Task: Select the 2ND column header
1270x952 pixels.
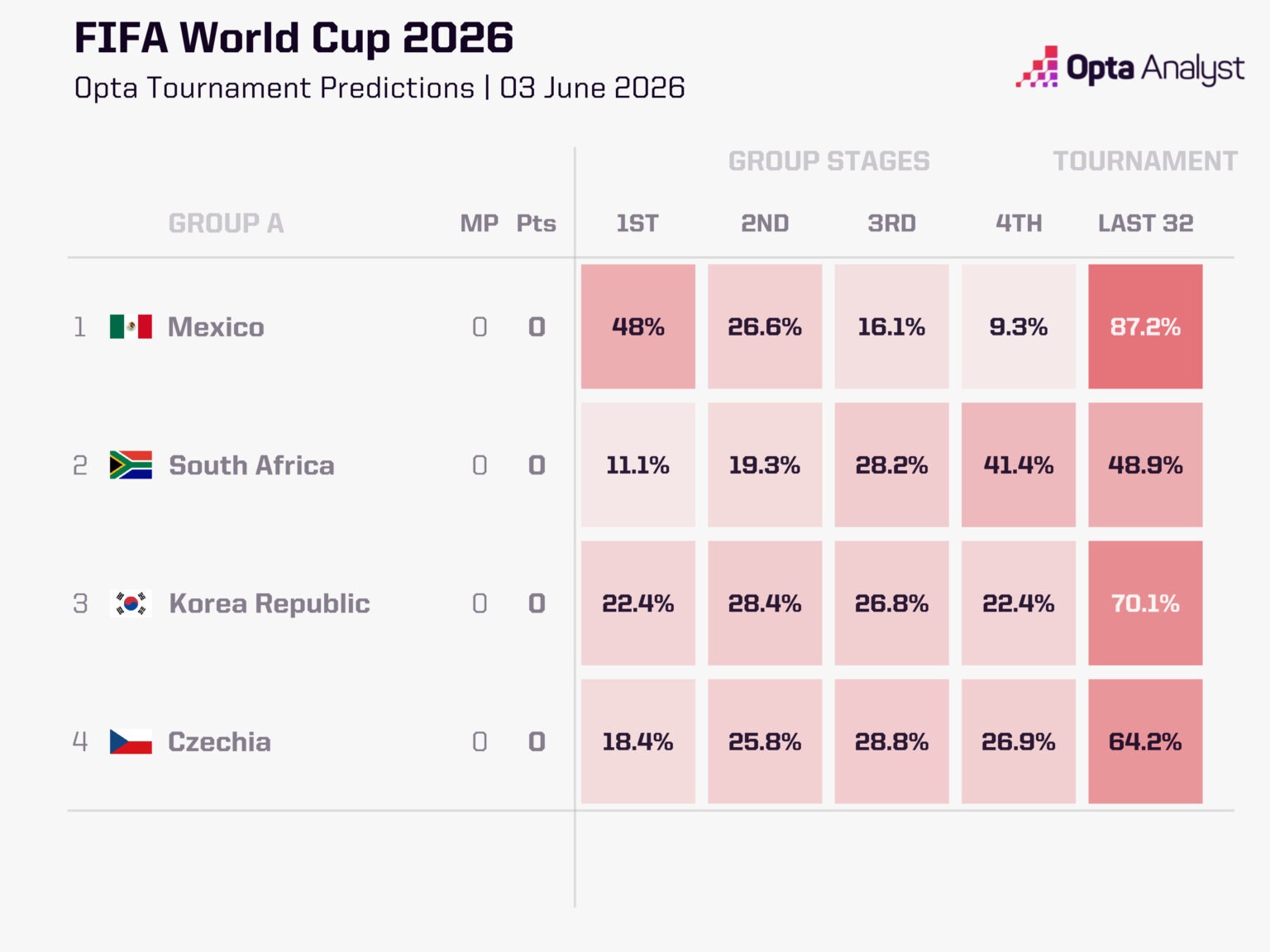Action: click(x=765, y=223)
